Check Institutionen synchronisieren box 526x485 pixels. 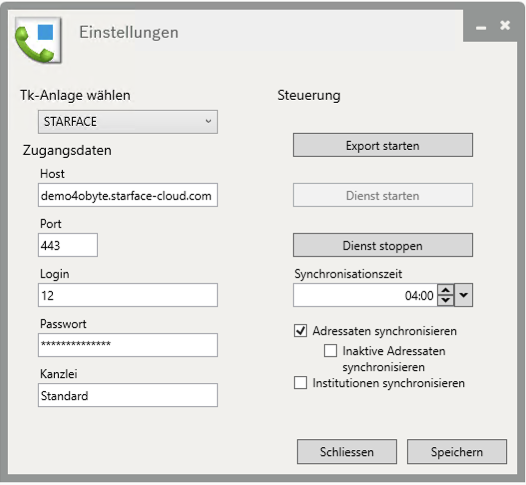(300, 383)
